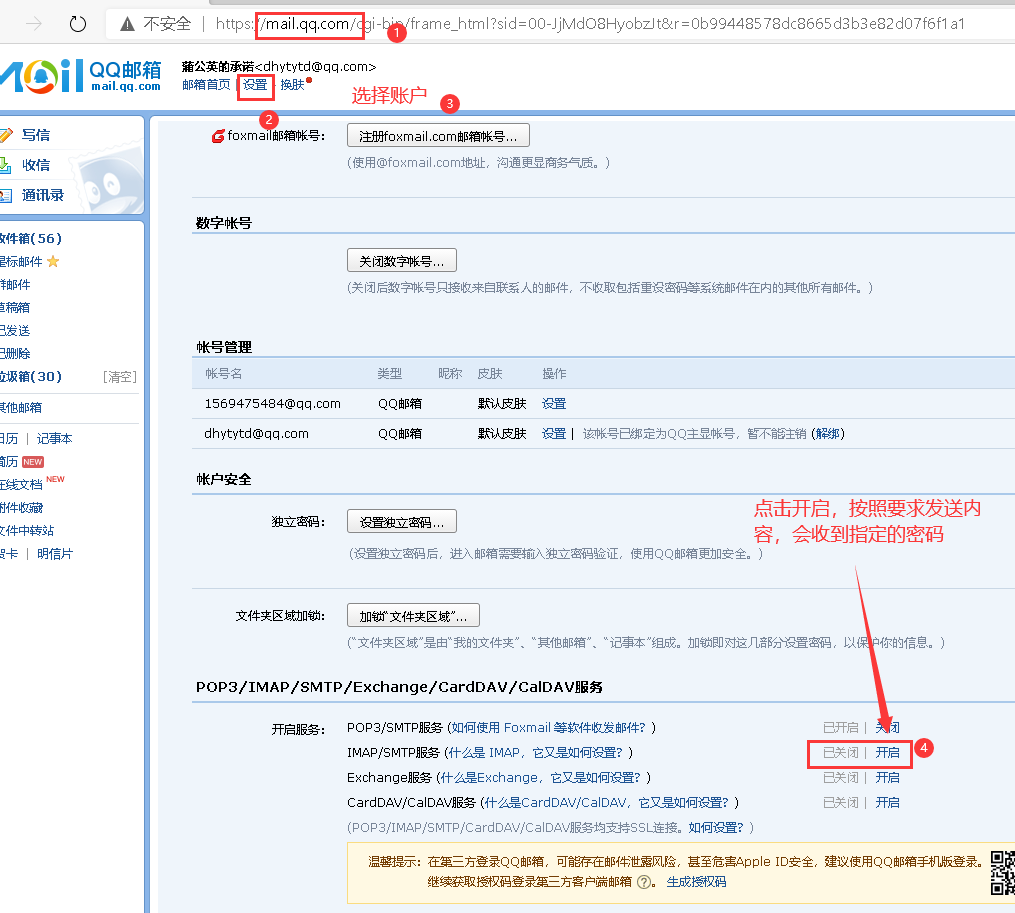This screenshot has width=1015, height=913.
Task: Click the browser reload icon
Action: [x=78, y=24]
